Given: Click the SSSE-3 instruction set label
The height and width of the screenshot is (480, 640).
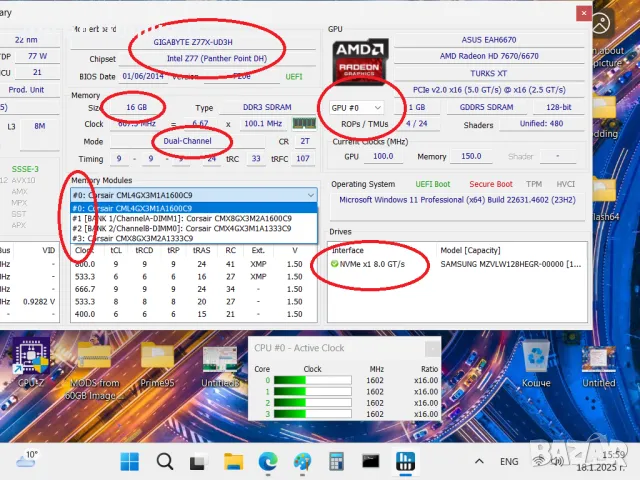Looking at the screenshot, I should [x=25, y=169].
